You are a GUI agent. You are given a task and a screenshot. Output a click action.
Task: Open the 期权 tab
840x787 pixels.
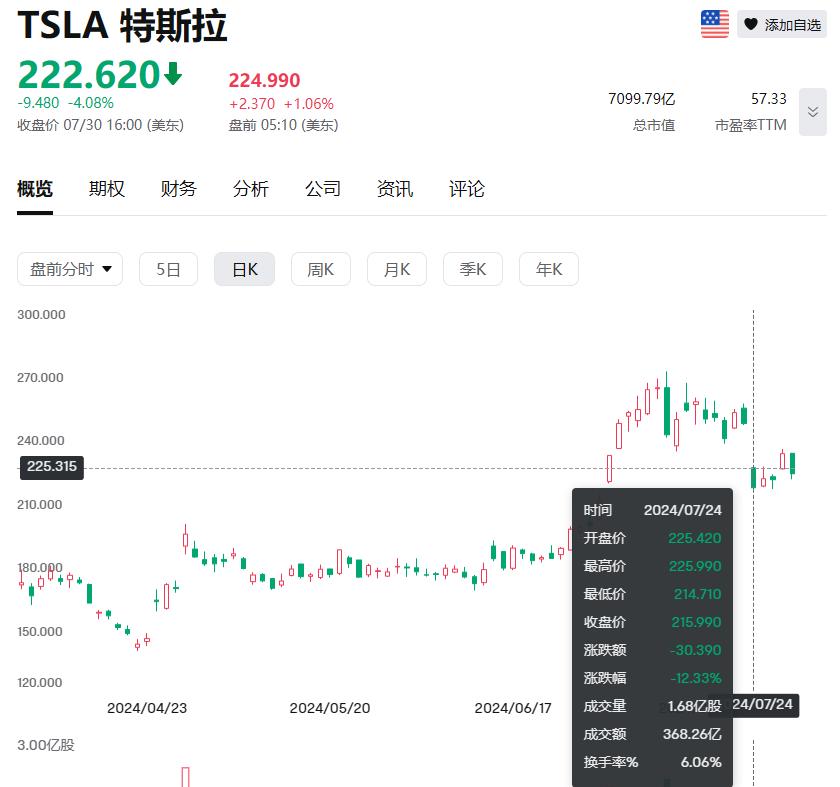click(107, 189)
